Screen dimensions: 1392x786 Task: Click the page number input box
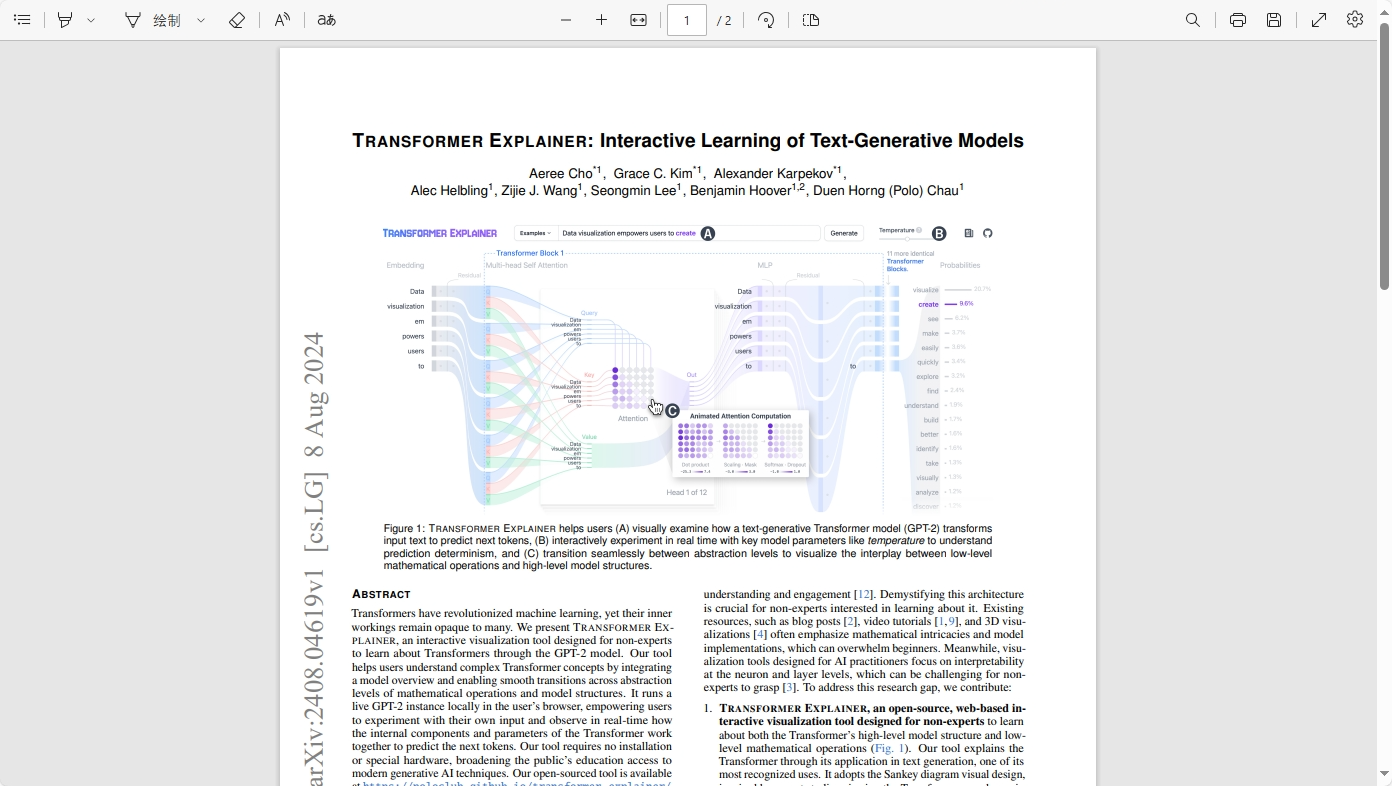pyautogui.click(x=687, y=20)
